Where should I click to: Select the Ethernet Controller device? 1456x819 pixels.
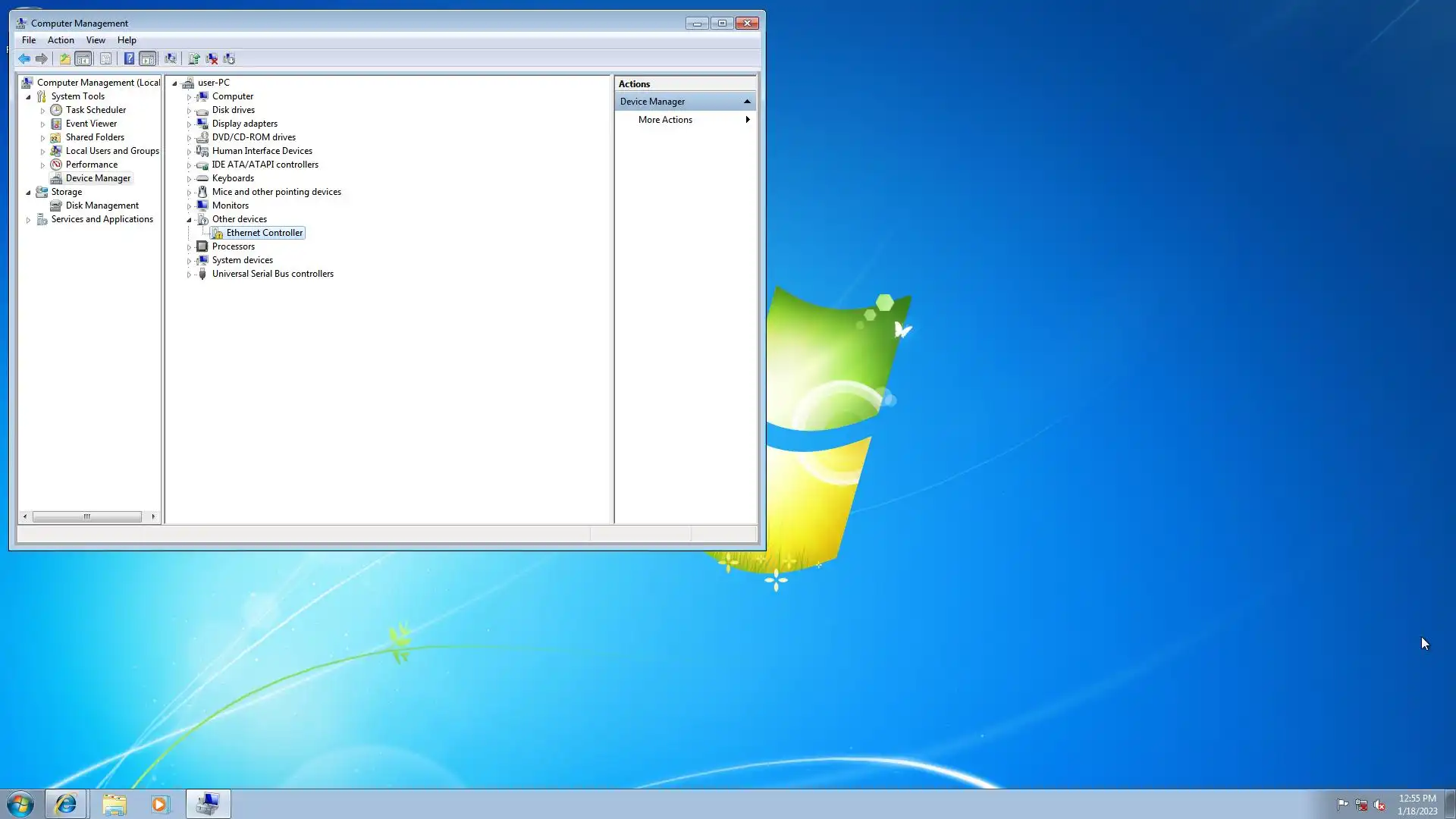264,233
